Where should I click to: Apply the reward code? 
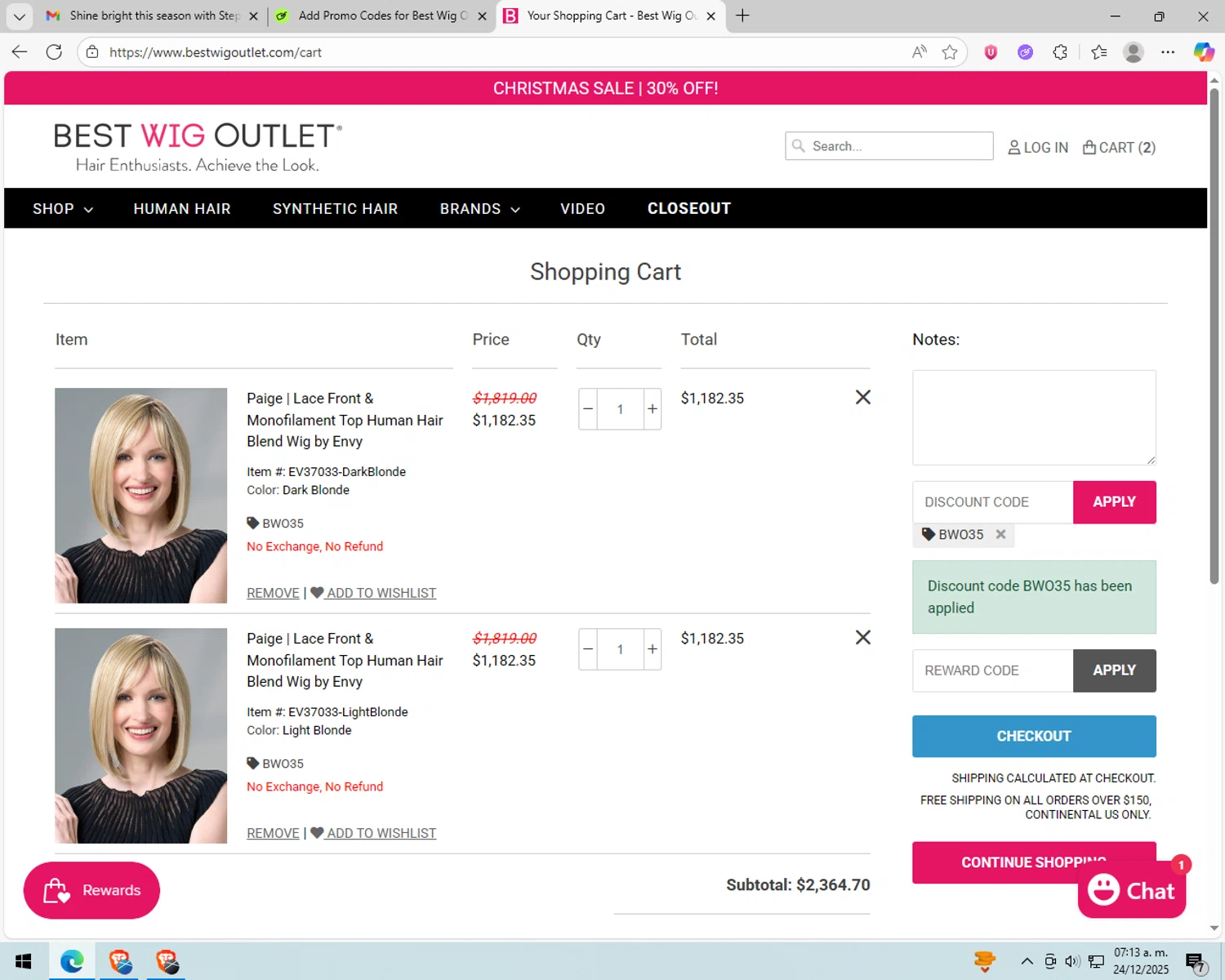point(1114,670)
